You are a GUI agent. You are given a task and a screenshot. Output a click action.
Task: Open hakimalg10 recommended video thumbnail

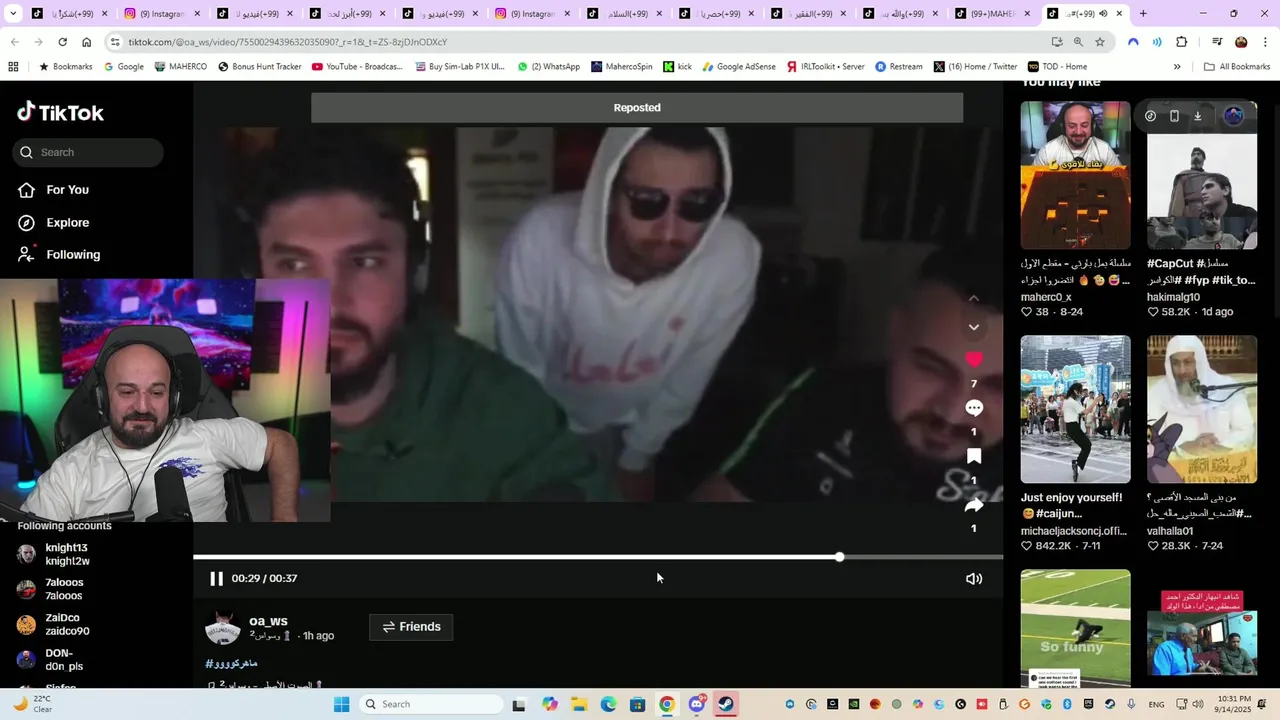point(1202,175)
